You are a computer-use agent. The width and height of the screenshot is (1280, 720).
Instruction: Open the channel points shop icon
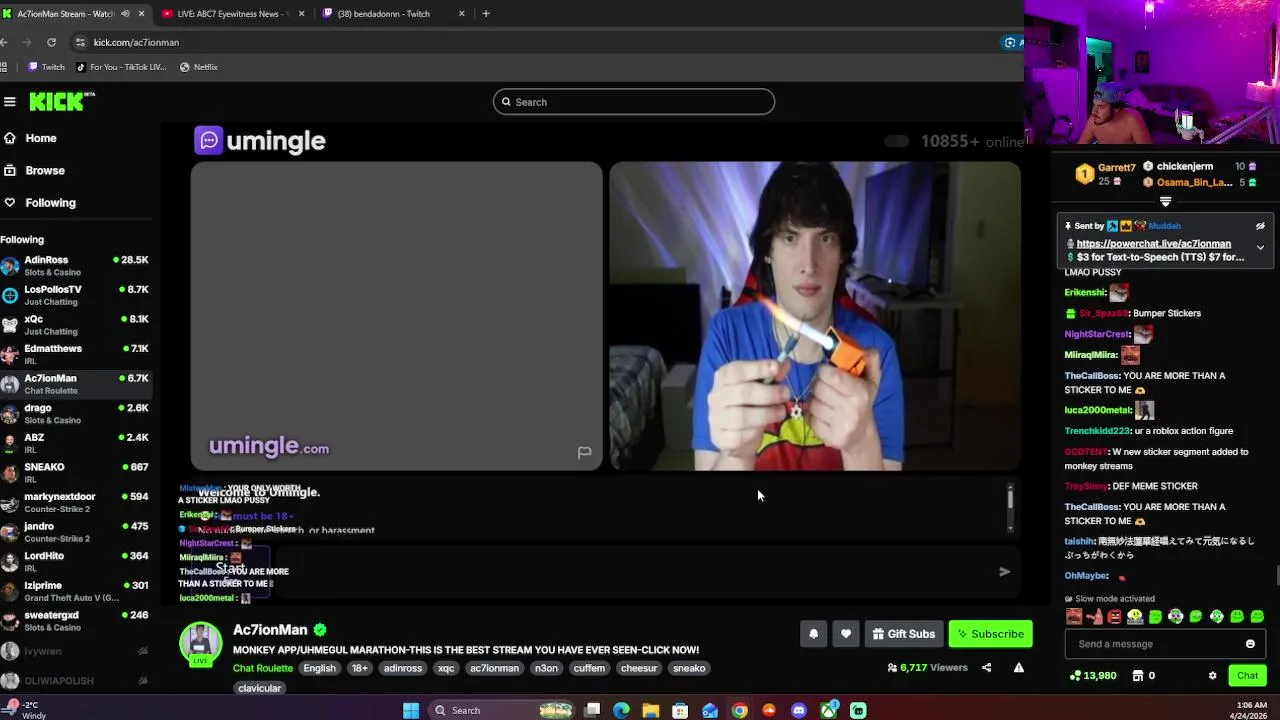pos(1137,675)
